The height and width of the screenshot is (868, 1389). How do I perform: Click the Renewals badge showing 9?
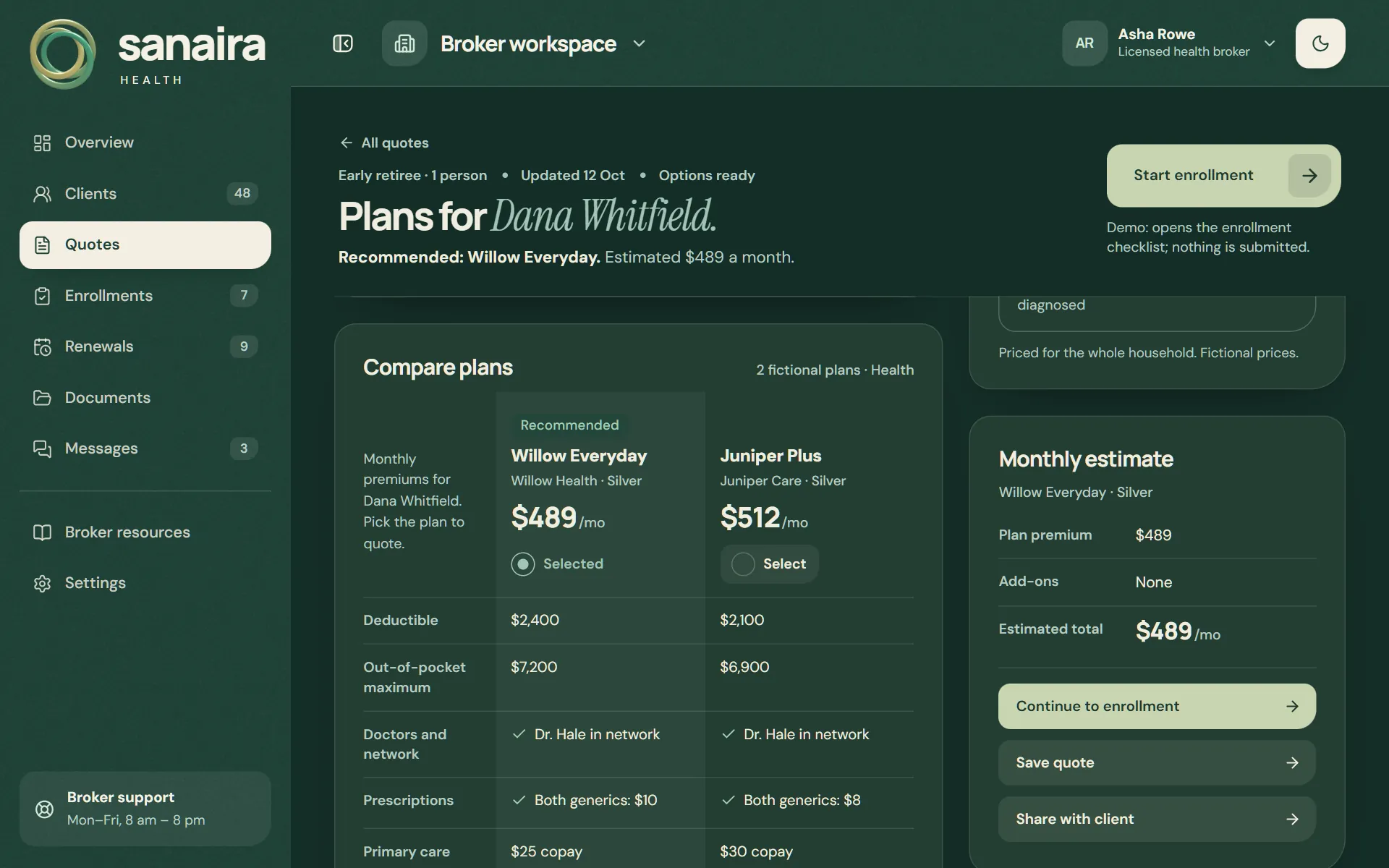click(244, 346)
